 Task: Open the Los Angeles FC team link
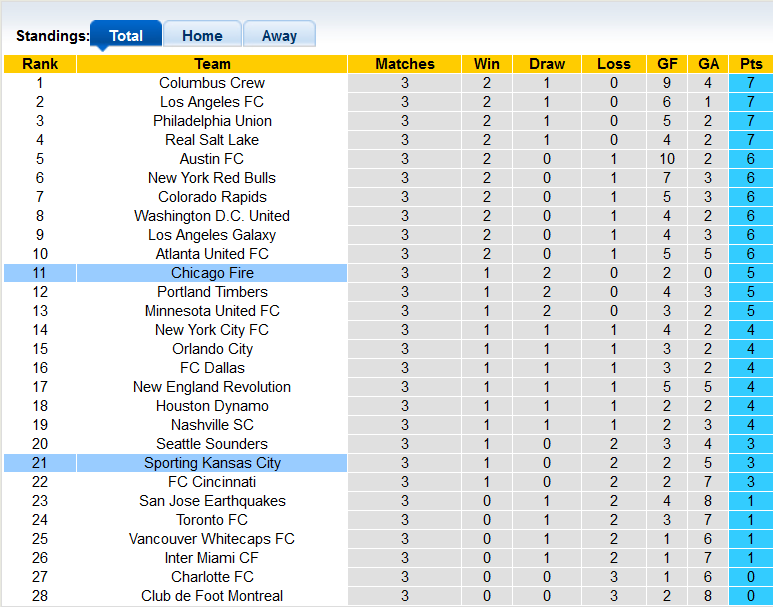pos(212,102)
